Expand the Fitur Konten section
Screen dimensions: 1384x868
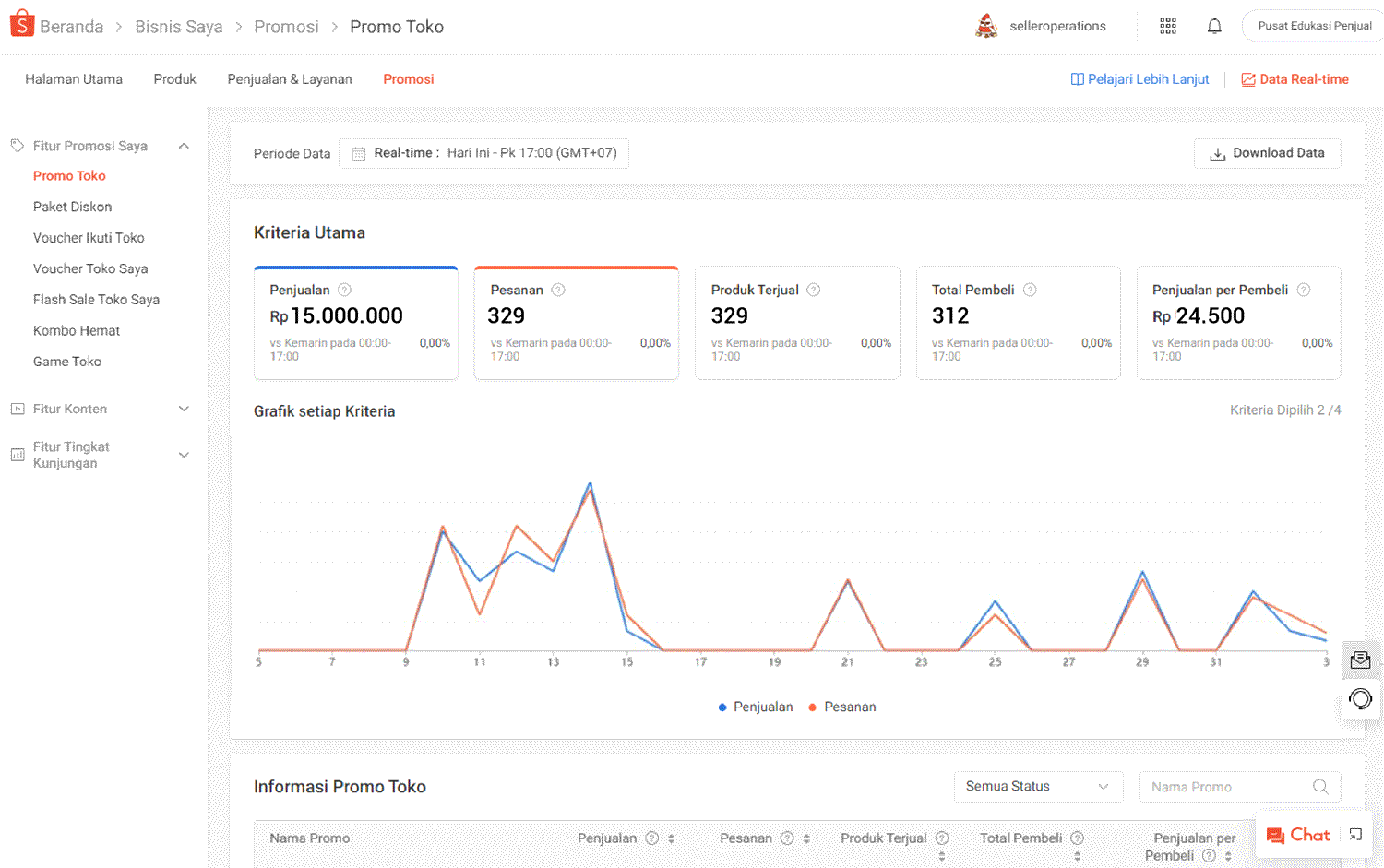pyautogui.click(x=184, y=409)
